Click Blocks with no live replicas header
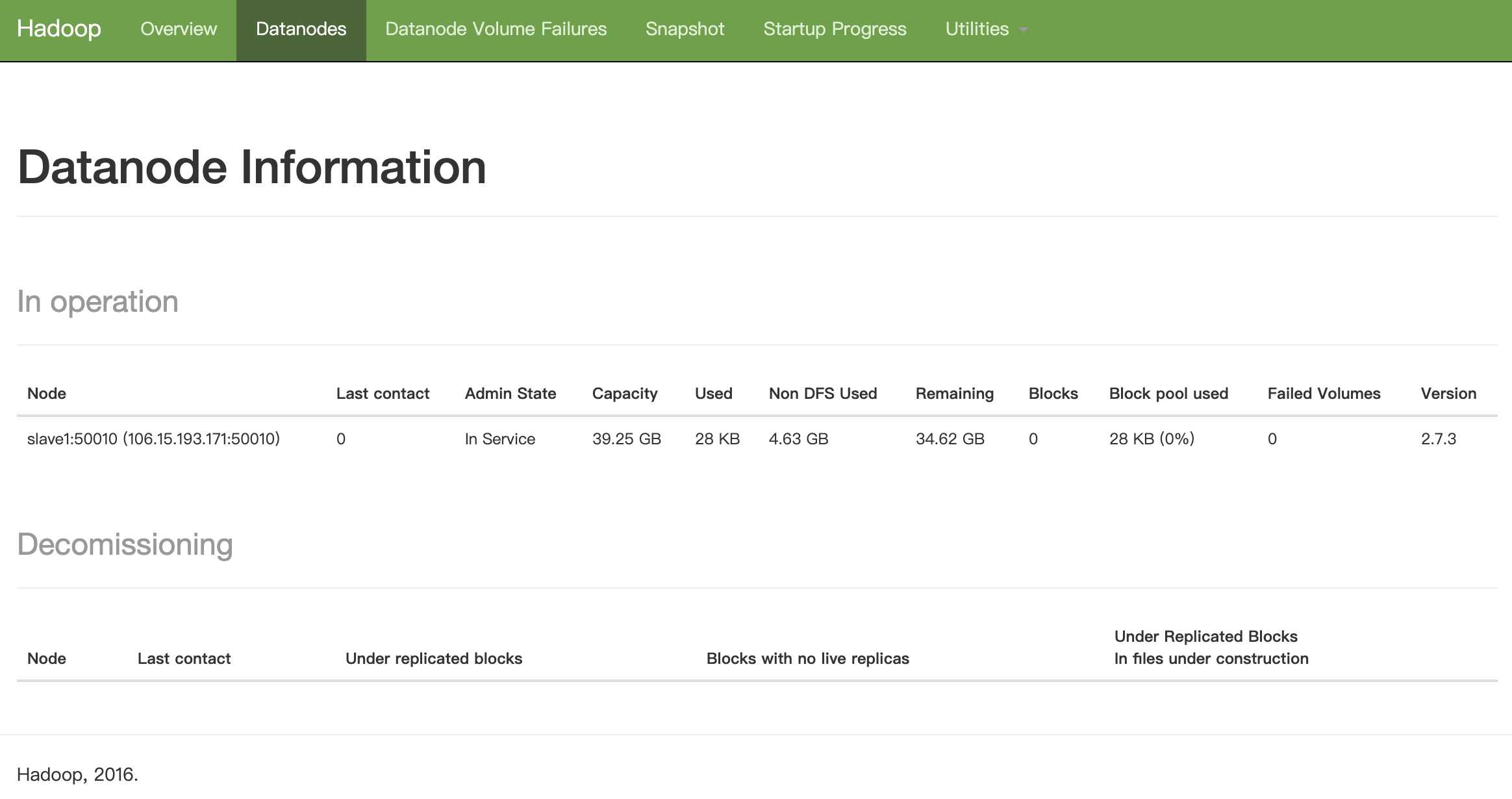 (807, 659)
